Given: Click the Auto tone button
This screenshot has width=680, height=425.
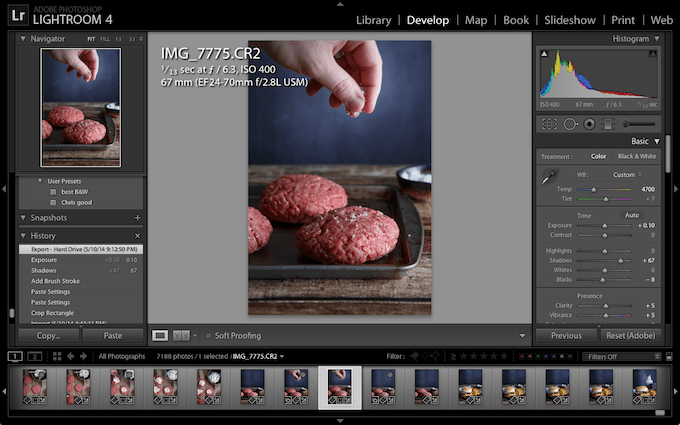Looking at the screenshot, I should (x=632, y=215).
